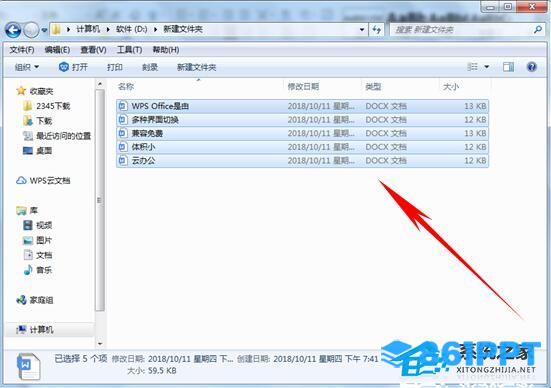
Task: Click the Back navigation arrow button
Action: click(13, 30)
